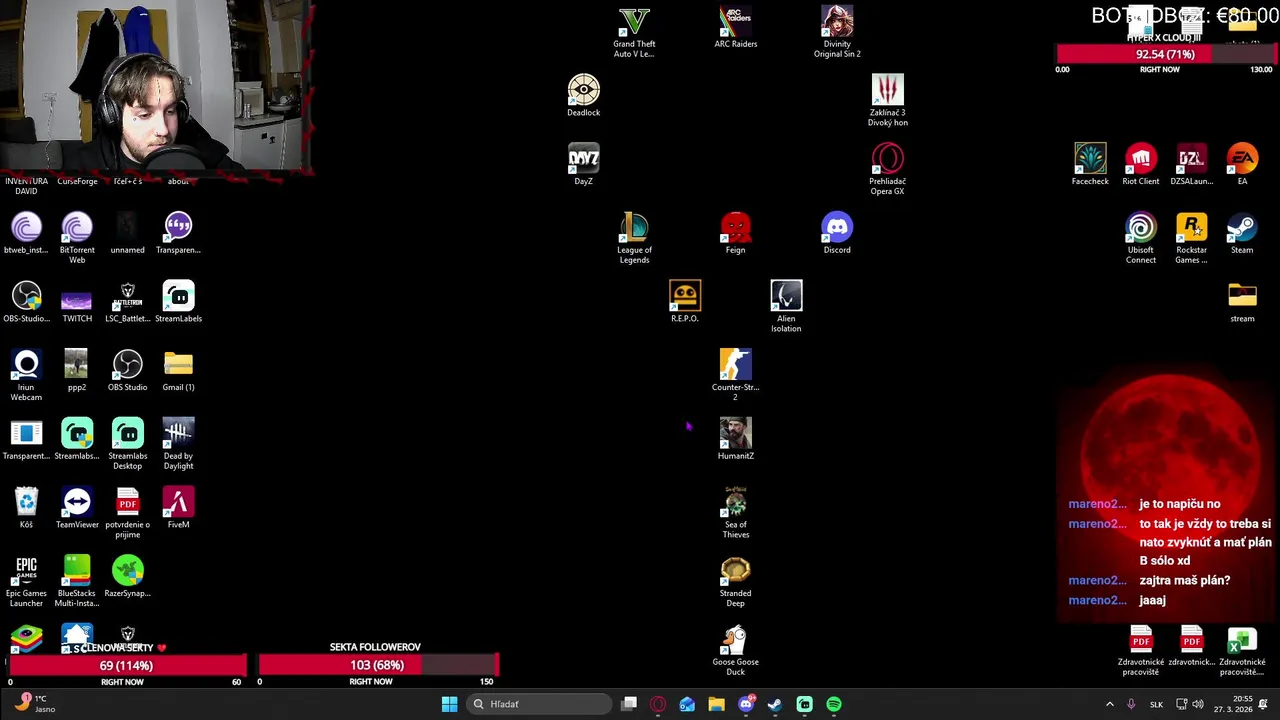Click the Iriun Webcam shortcut
Viewport: 1280px width, 720px height.
26,375
